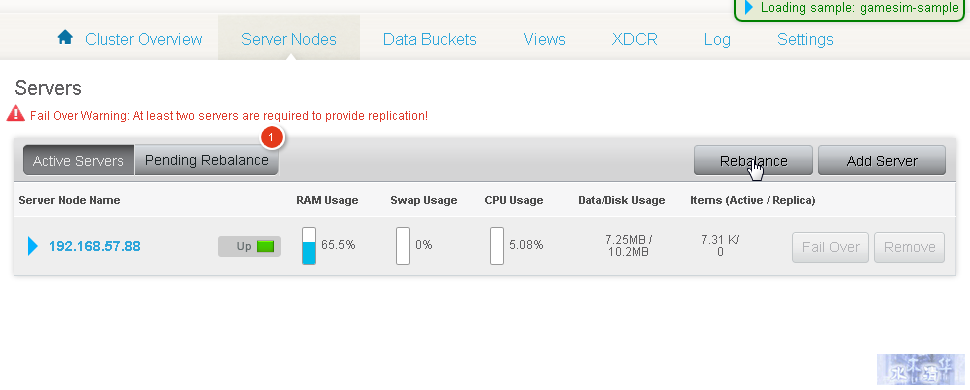970x390 pixels.
Task: Expand the 192.168.57.88 server node details
Action: [x=33, y=246]
